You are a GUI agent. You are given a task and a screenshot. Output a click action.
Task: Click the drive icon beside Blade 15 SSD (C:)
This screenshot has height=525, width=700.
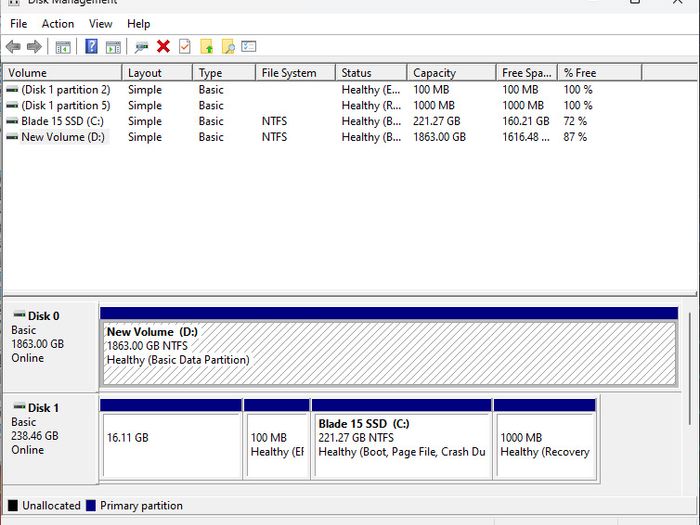pos(12,121)
